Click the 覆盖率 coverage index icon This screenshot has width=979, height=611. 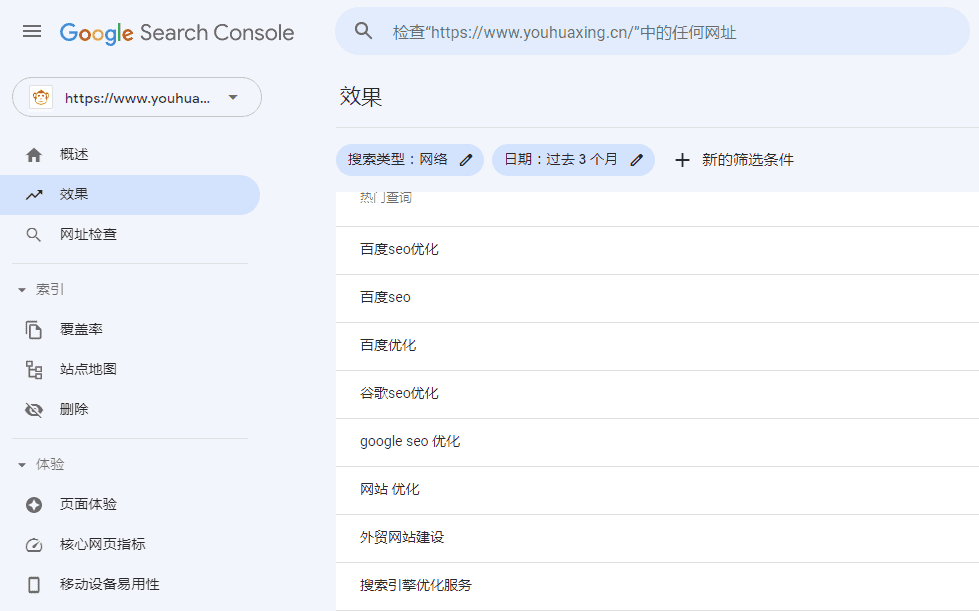point(34,329)
